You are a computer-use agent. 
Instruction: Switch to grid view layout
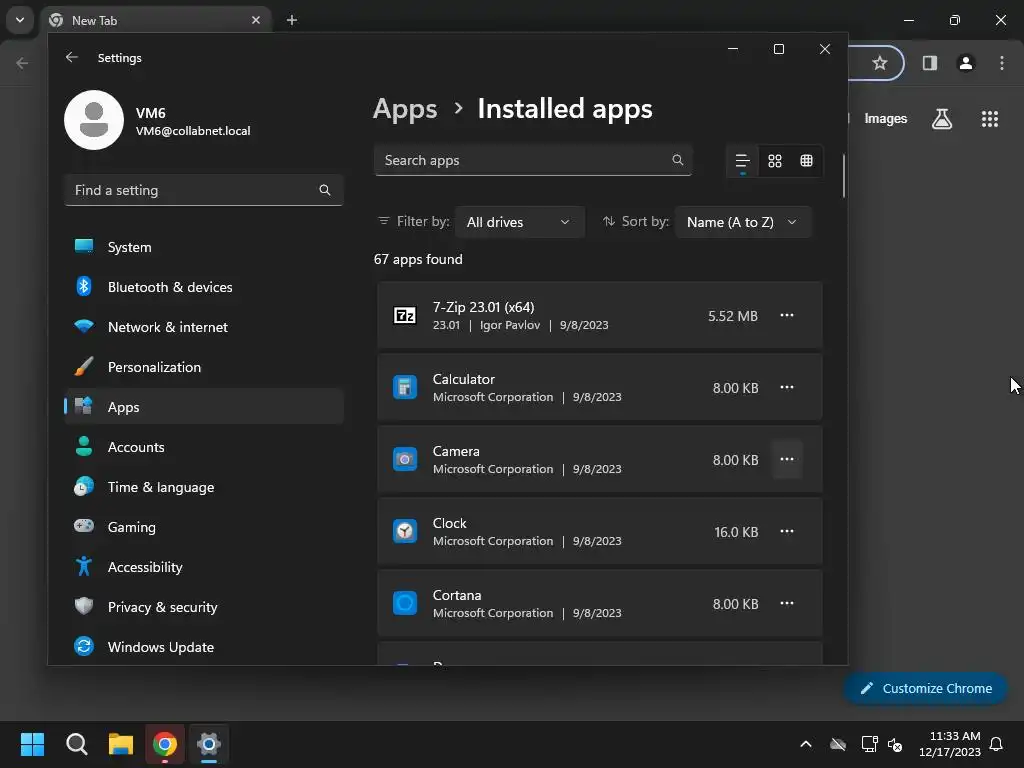(775, 161)
